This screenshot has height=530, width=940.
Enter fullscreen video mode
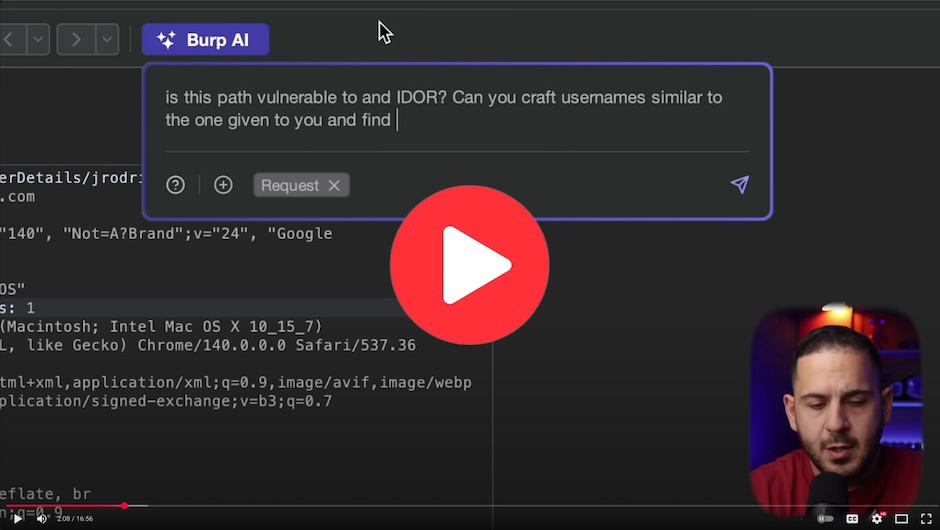925,518
